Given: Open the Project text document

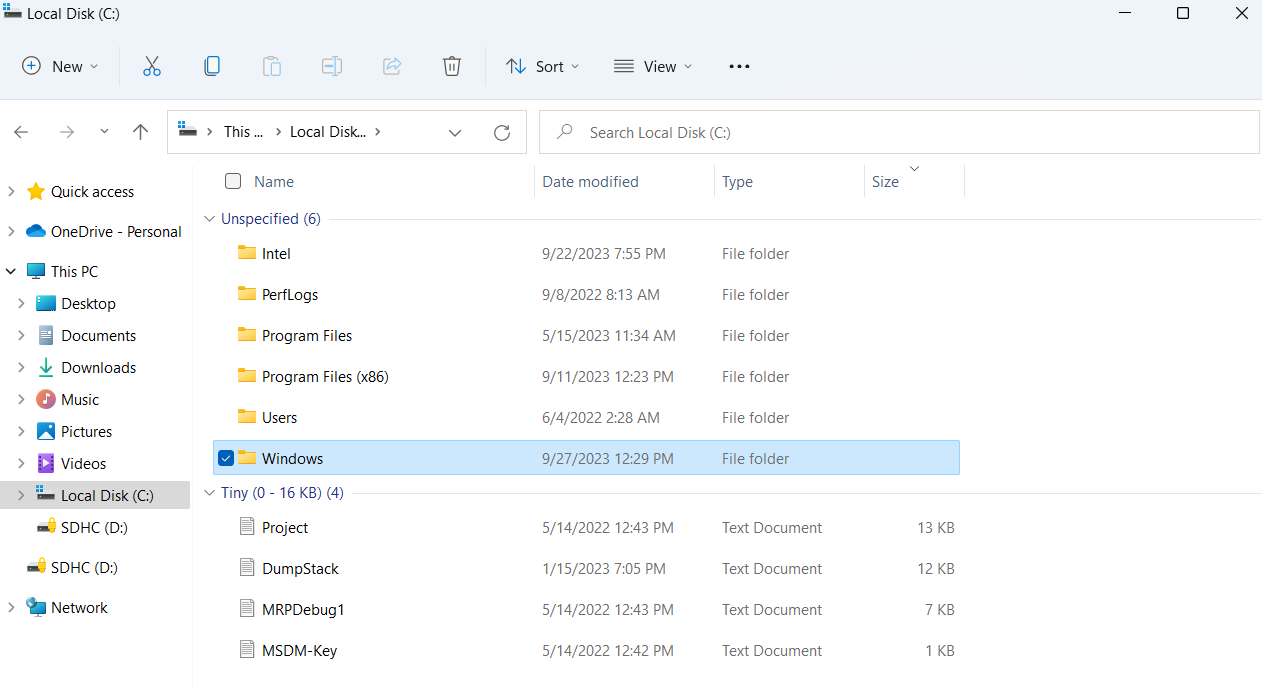Looking at the screenshot, I should click(x=285, y=528).
